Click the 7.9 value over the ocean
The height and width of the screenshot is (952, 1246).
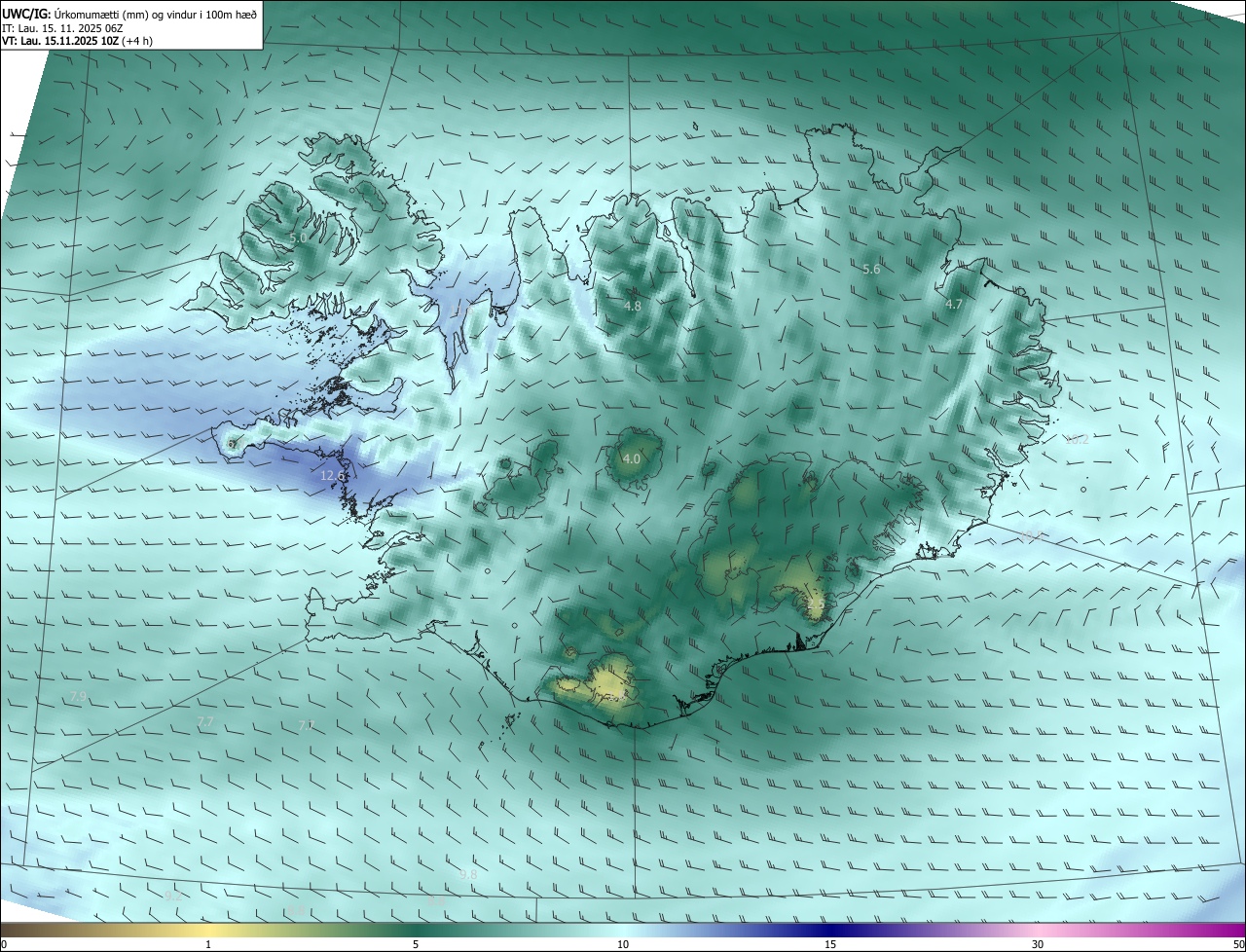point(79,697)
